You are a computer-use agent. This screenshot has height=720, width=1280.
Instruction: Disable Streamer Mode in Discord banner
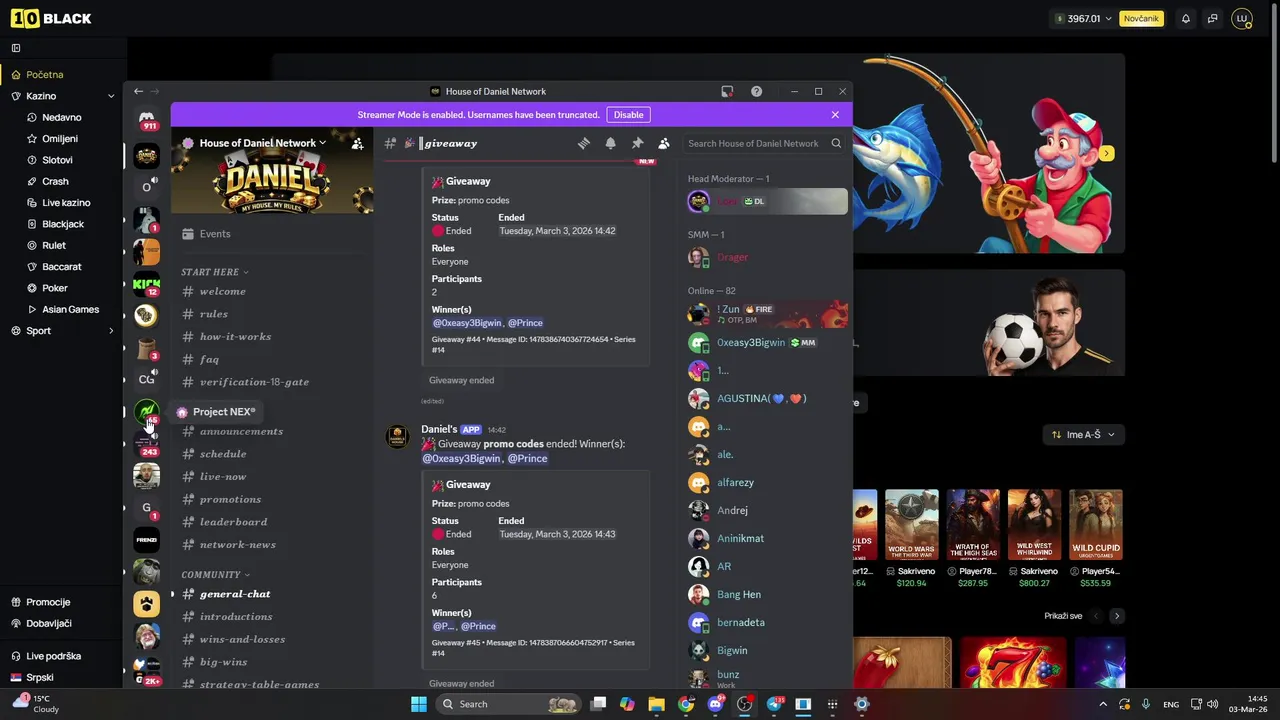[x=628, y=115]
